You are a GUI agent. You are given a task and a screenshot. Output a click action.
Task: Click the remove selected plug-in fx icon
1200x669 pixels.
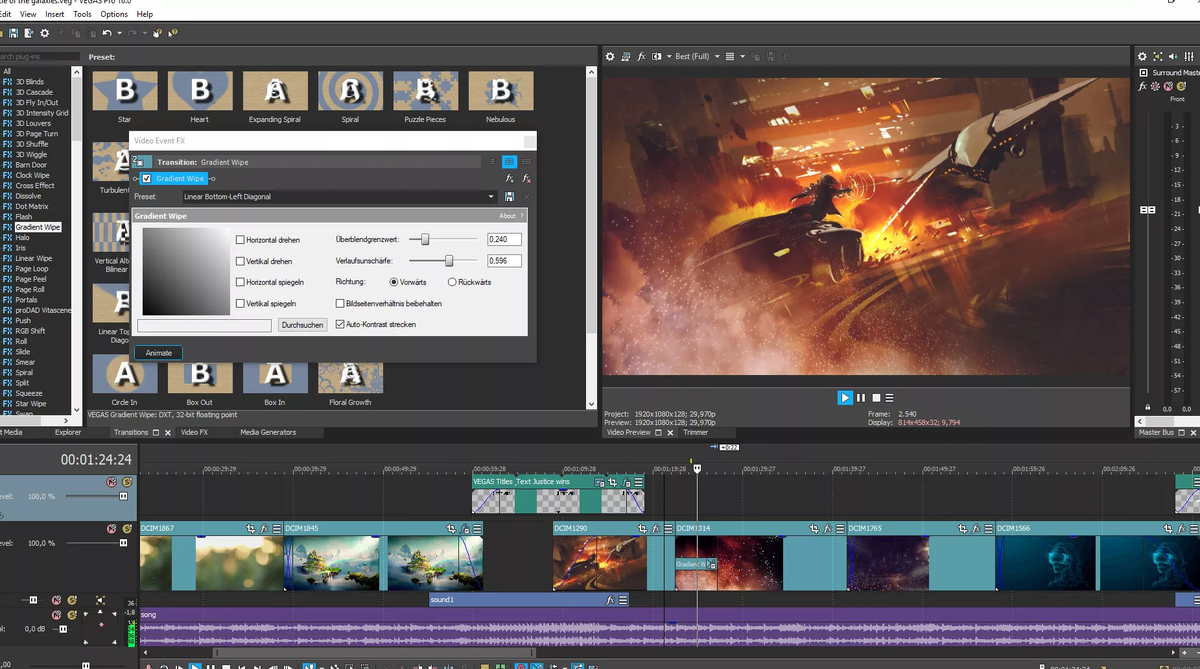[526, 178]
